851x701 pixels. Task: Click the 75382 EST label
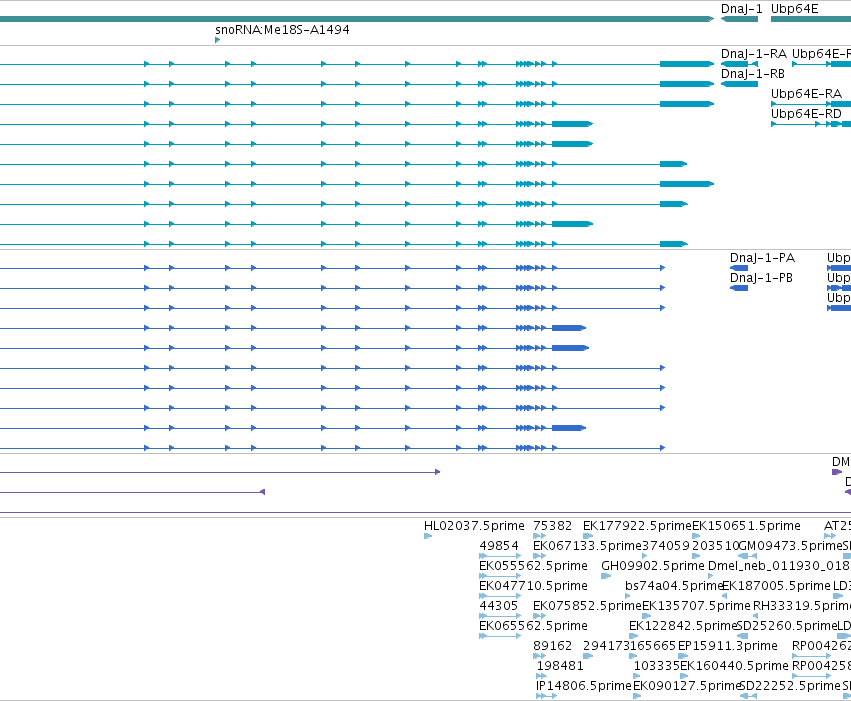coord(552,526)
